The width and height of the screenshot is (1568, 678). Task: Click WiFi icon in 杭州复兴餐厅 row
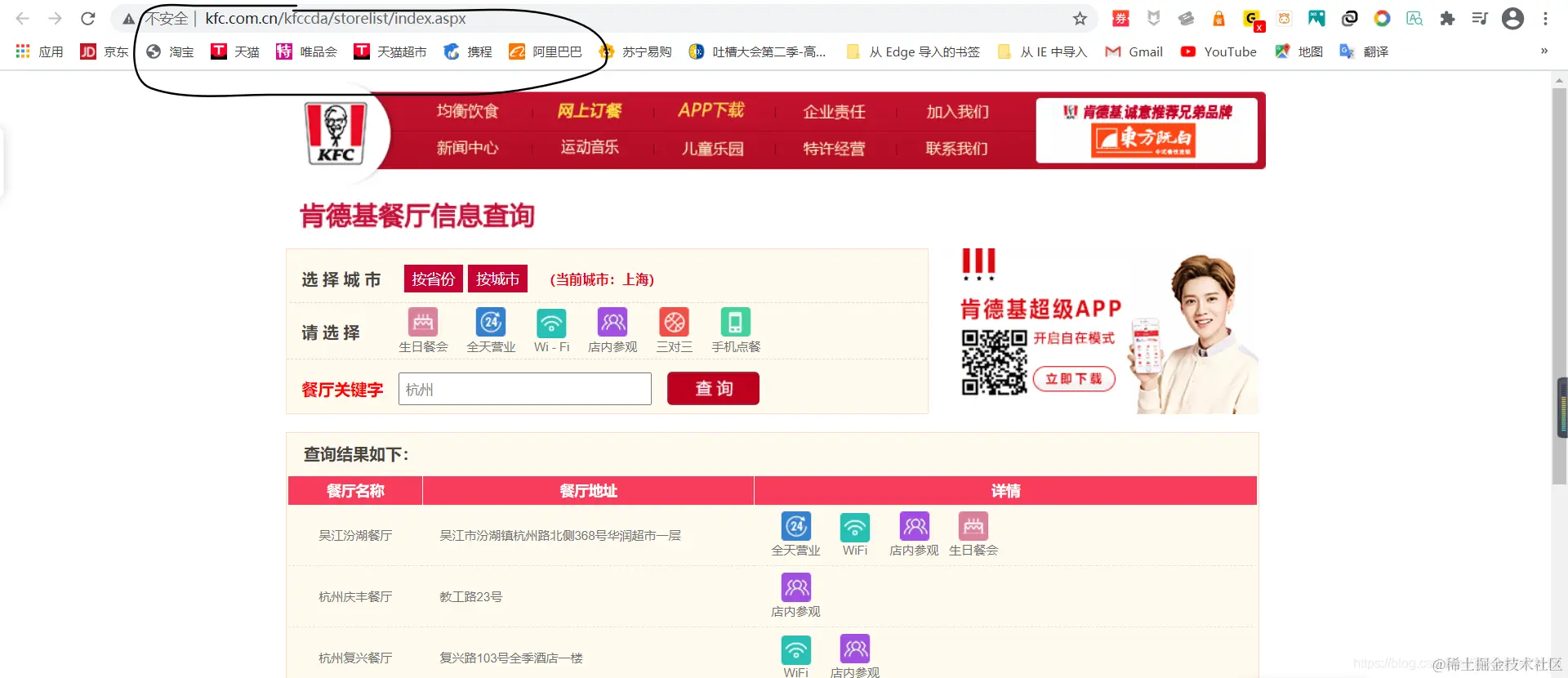click(796, 649)
